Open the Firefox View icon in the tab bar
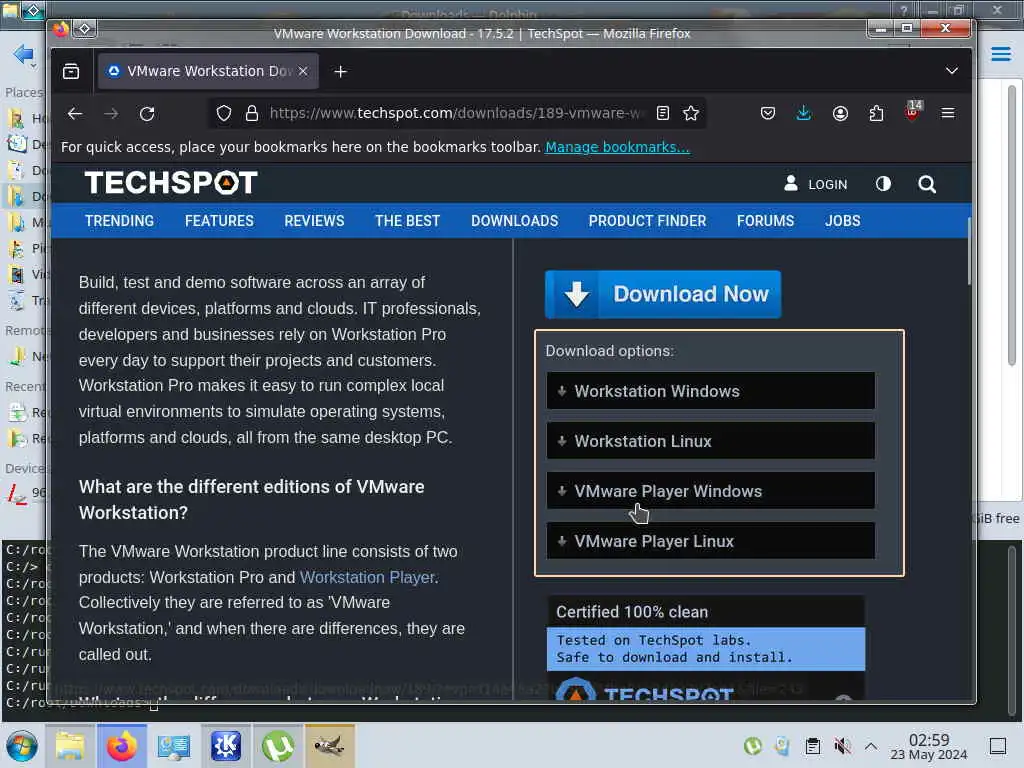This screenshot has height=768, width=1024. click(x=71, y=71)
